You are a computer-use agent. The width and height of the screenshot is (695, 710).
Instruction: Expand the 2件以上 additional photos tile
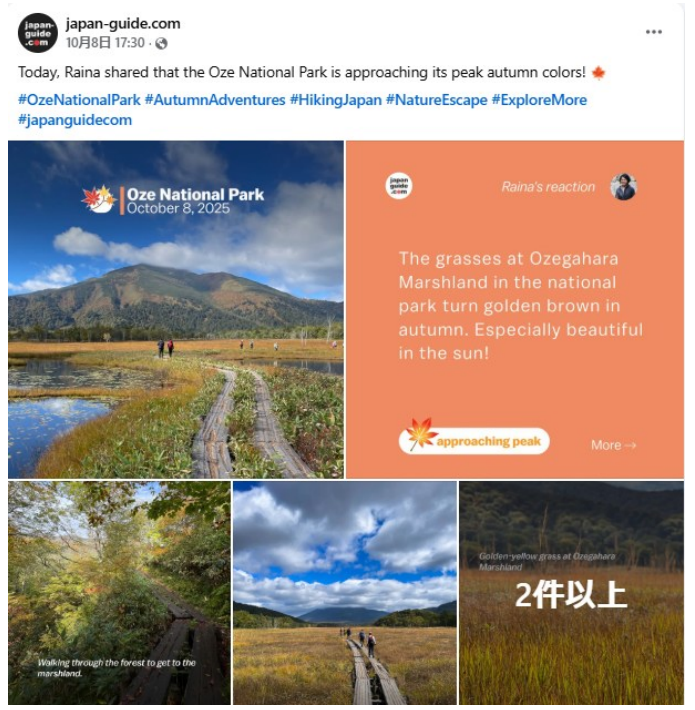571,593
